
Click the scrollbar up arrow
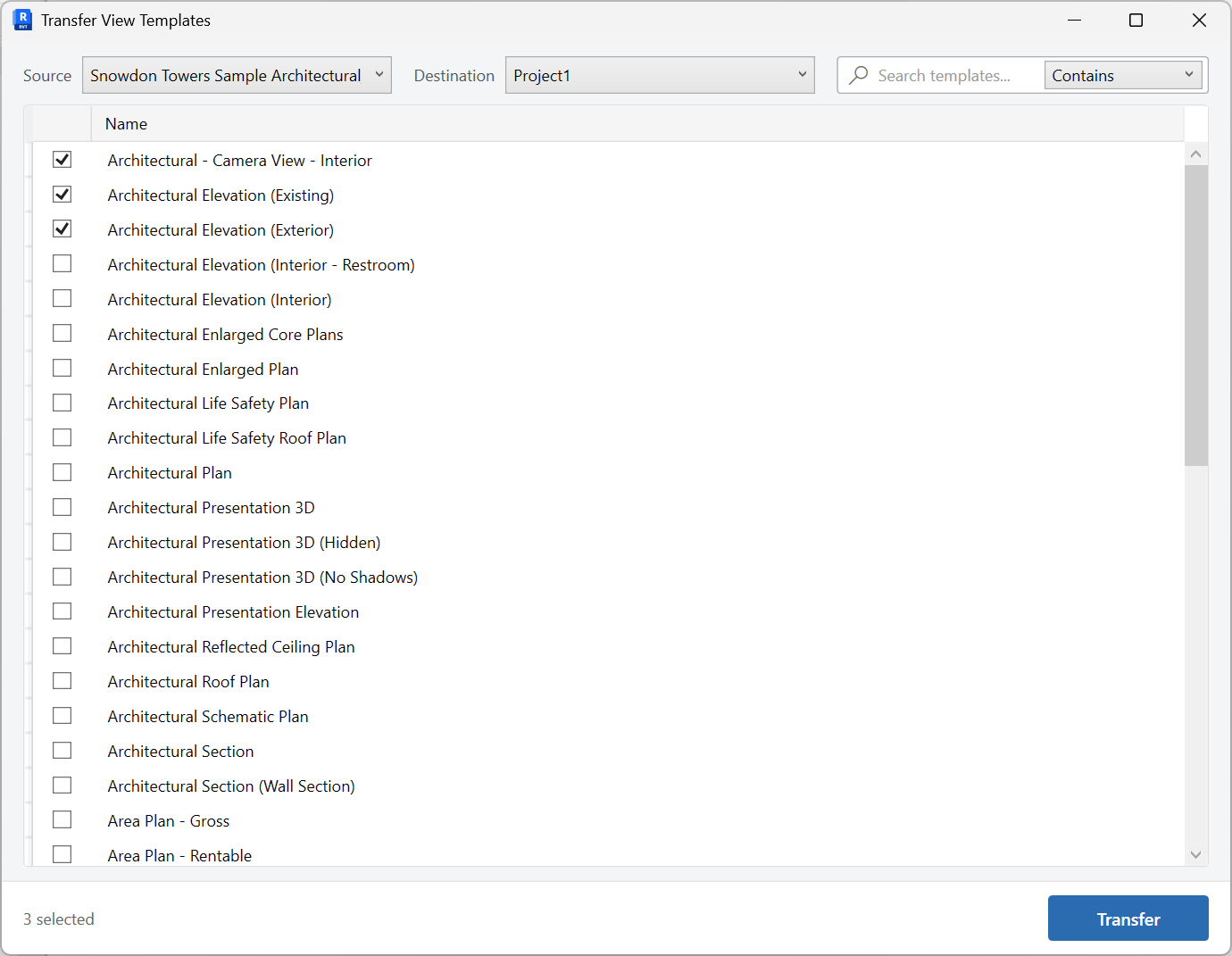tap(1196, 154)
